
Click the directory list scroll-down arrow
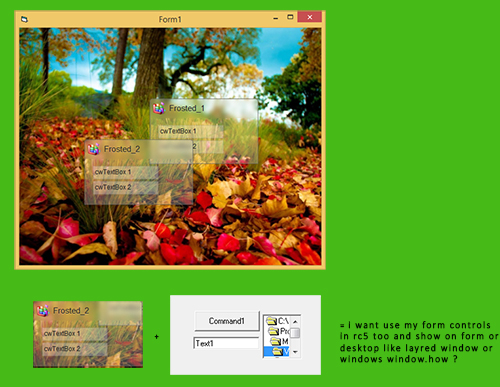(x=295, y=352)
